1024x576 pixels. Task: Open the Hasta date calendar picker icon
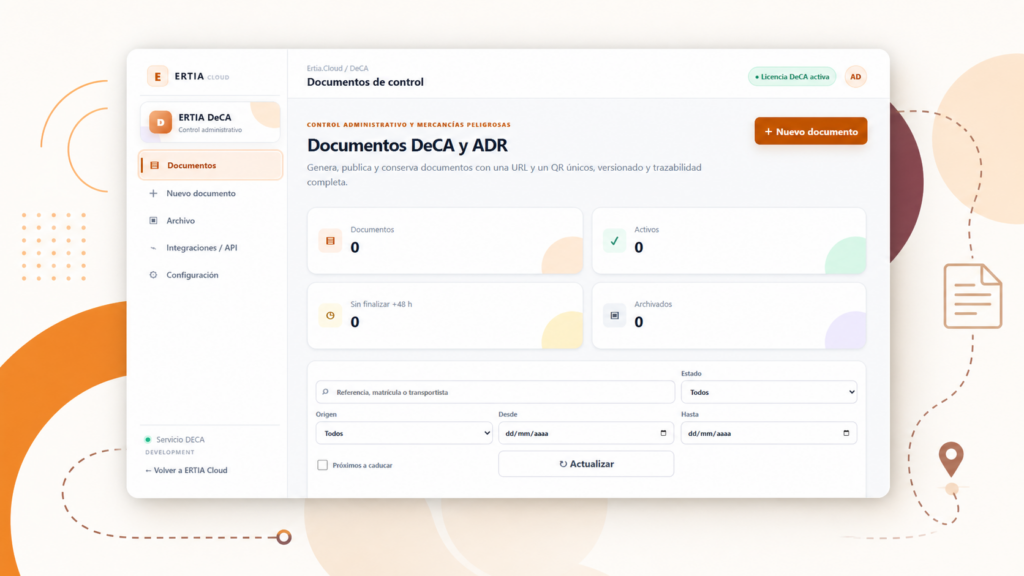pos(846,433)
